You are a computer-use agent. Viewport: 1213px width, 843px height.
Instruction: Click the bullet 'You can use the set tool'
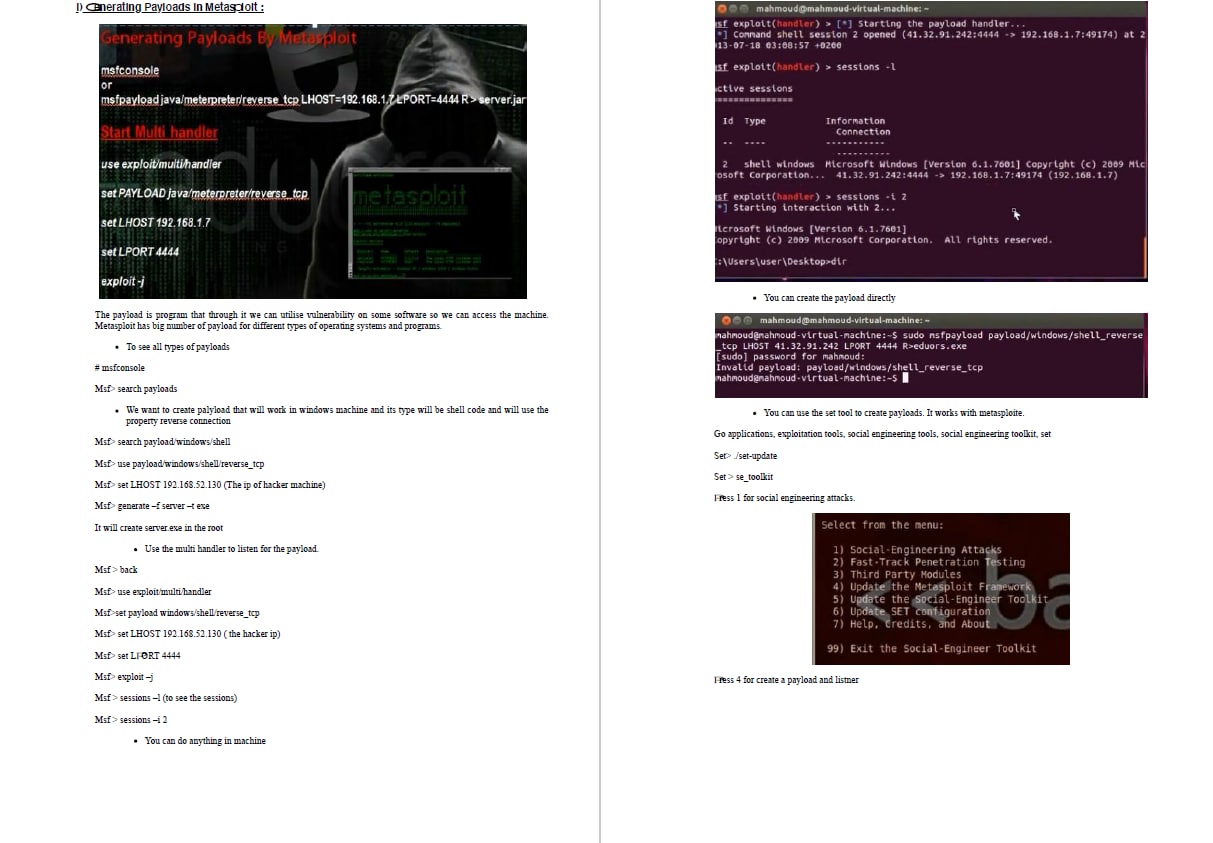pyautogui.click(x=894, y=413)
